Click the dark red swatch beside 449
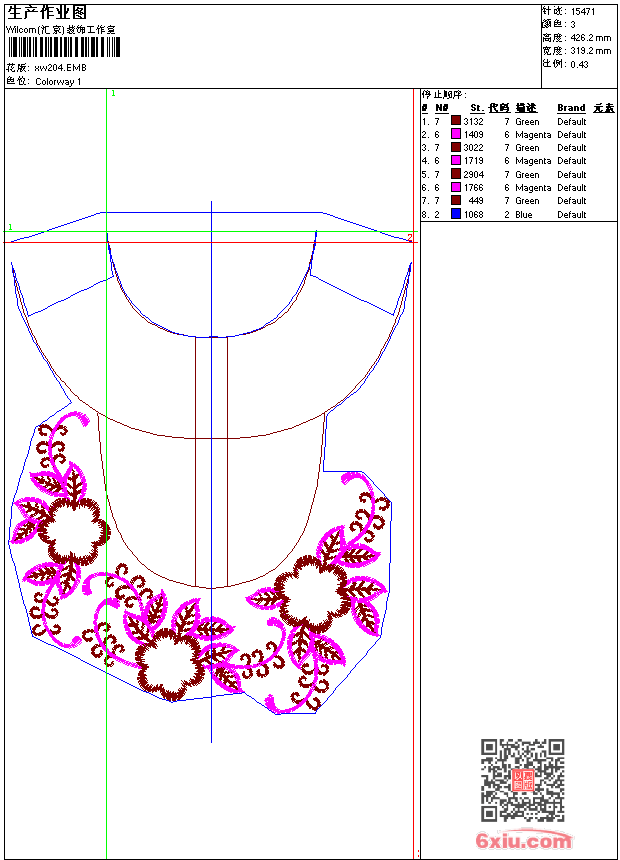Viewport: 620px width, 860px height. click(456, 200)
